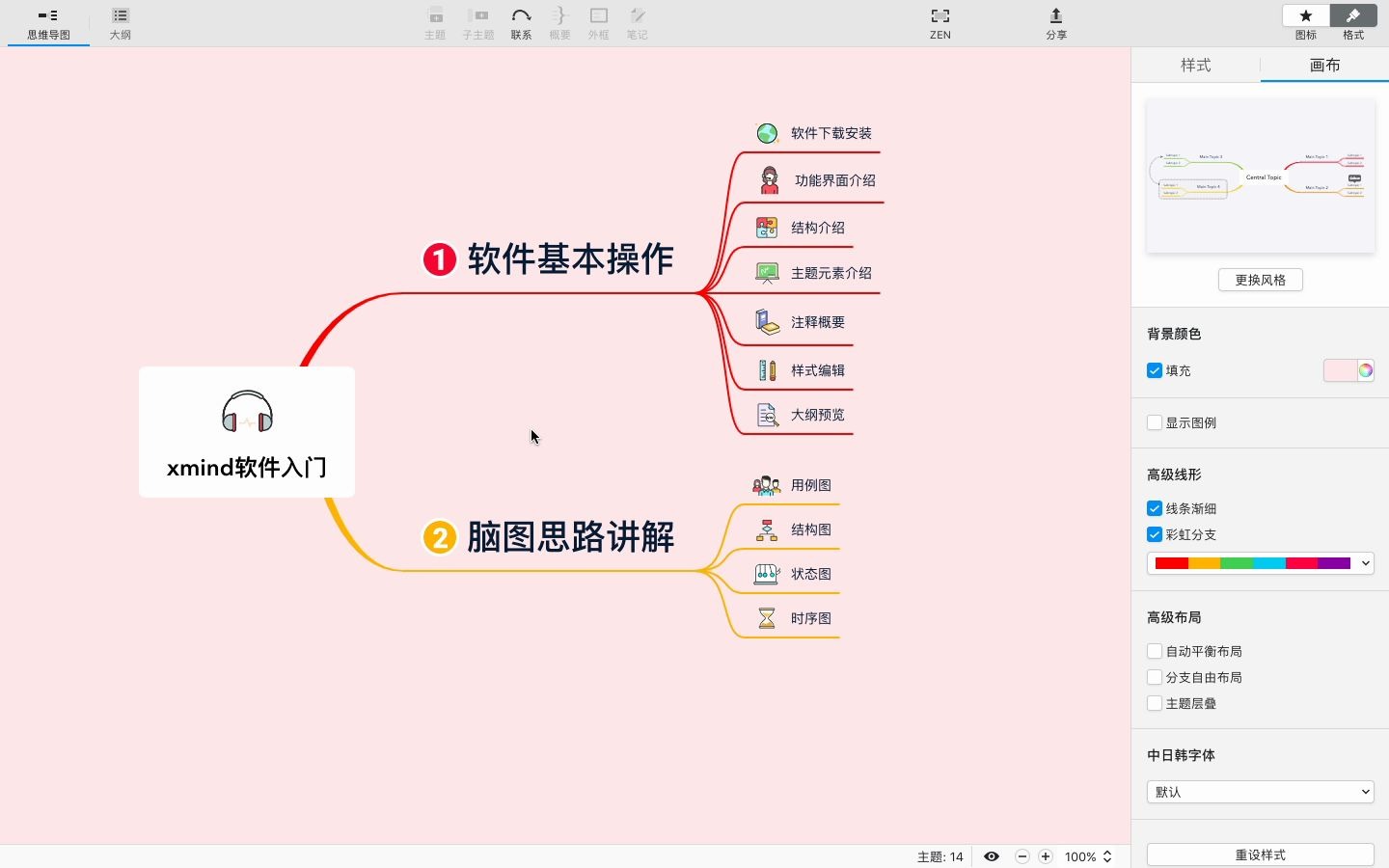The image size is (1389, 868).
Task: Click the yellow number 2 marker
Action: [440, 537]
